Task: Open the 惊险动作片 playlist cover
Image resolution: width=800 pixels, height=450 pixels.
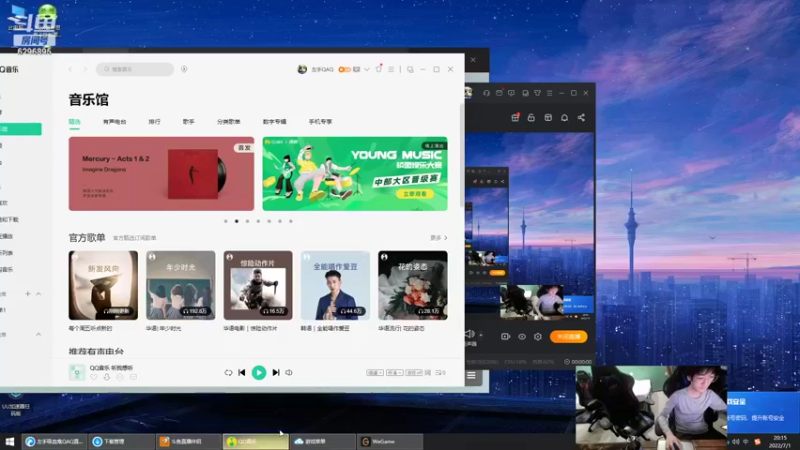Action: 258,285
